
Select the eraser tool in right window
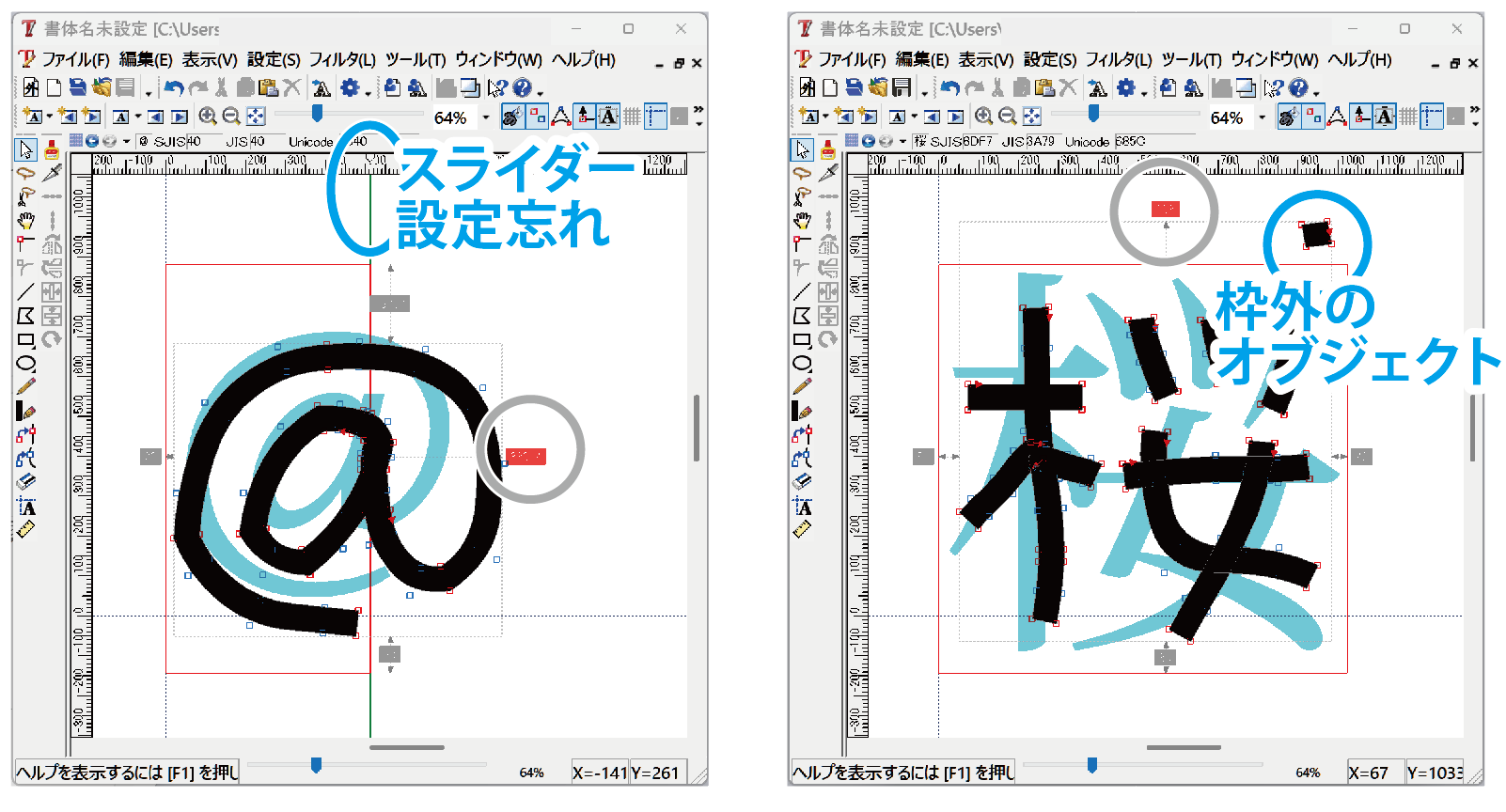click(x=802, y=481)
